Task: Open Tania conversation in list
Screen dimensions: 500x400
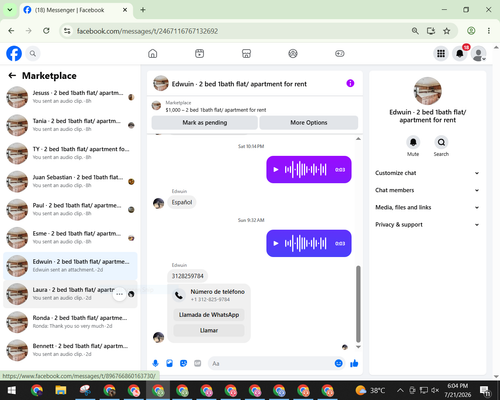Action: click(70, 125)
